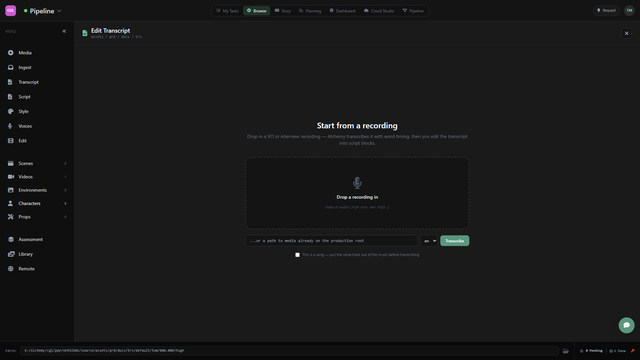This screenshot has width=640, height=360.
Task: Switch to the Dashboard tab
Action: click(342, 11)
